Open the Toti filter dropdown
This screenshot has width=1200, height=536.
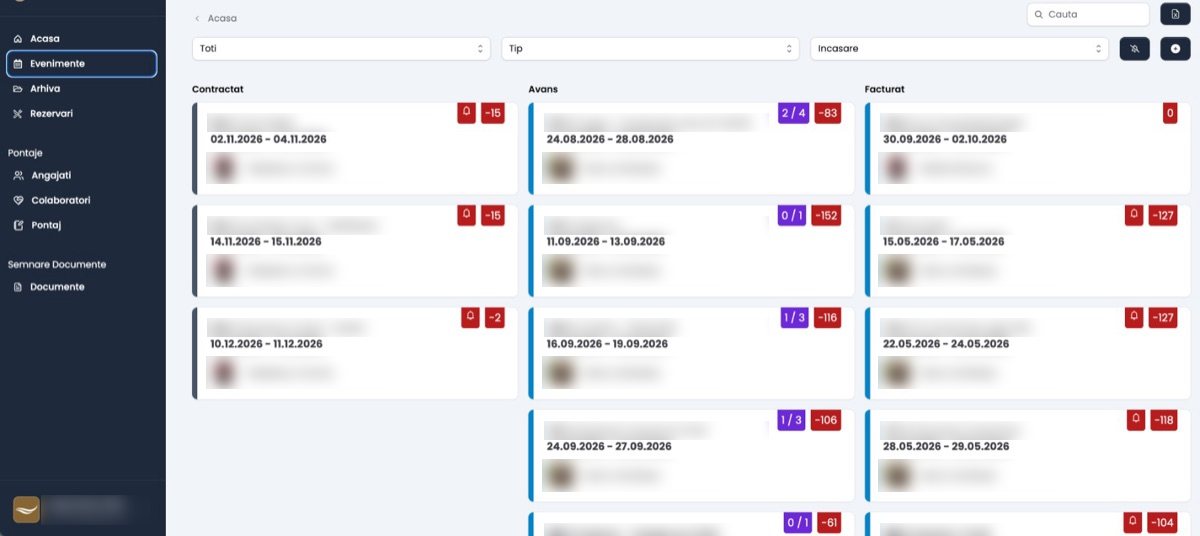(341, 48)
